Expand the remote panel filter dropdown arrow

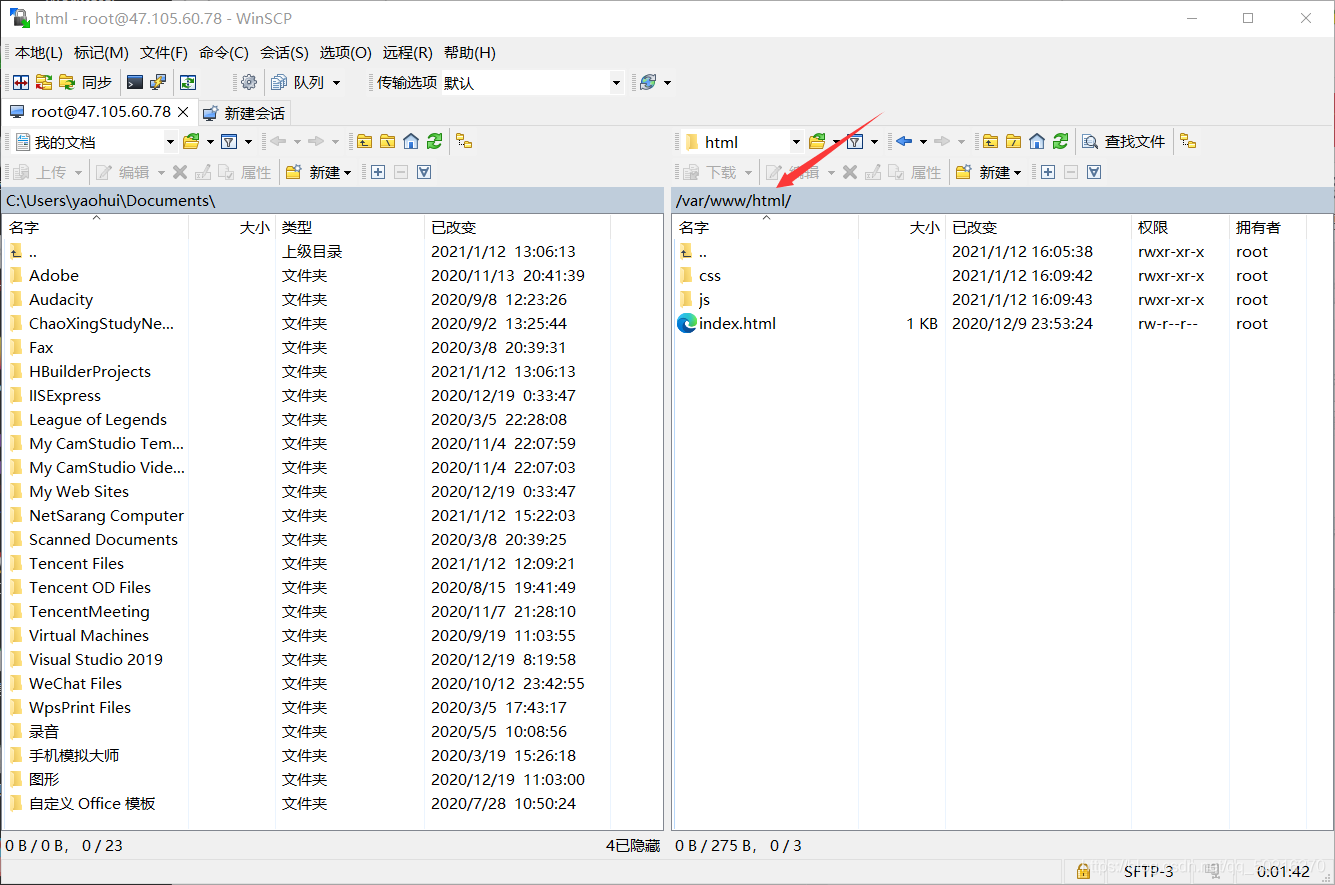click(874, 142)
